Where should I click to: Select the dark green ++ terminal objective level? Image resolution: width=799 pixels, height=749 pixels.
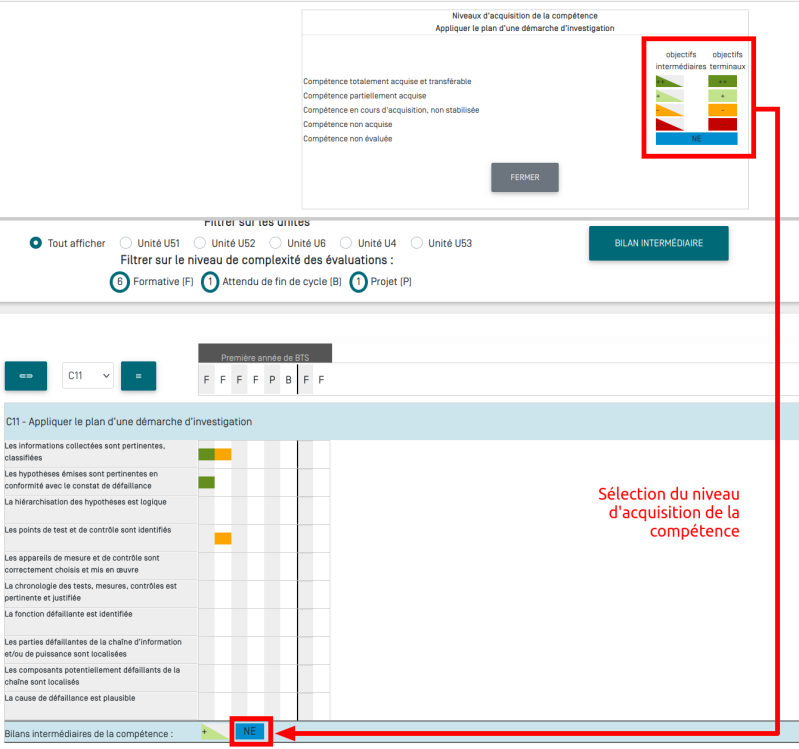[722, 81]
